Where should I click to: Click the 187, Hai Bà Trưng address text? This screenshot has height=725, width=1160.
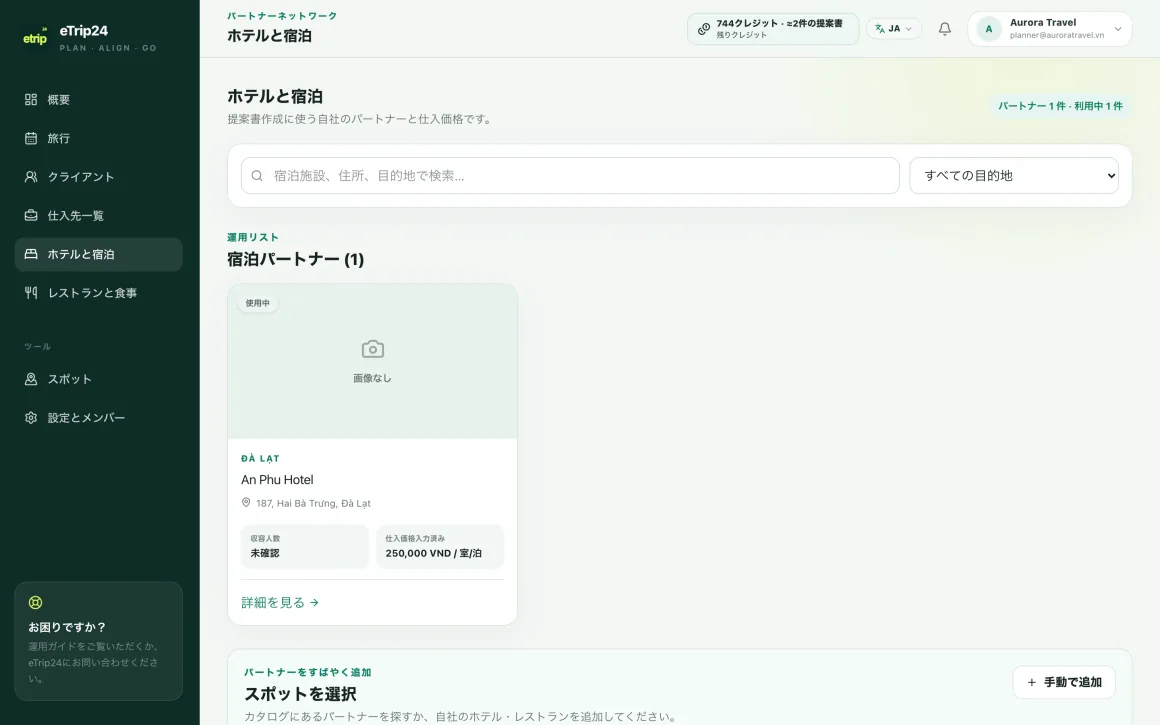click(313, 503)
